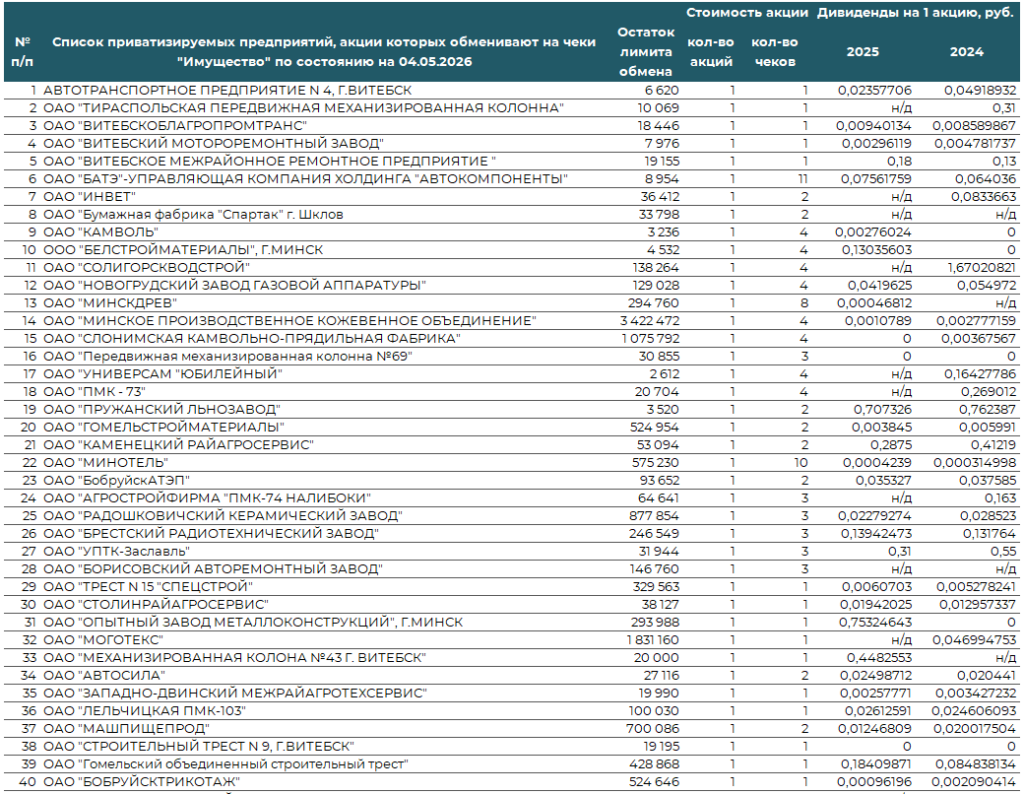Select ОАО "БОБРУЙСКТРИКОТАЖ" in last row
This screenshot has height=794, width=1024.
[141, 782]
